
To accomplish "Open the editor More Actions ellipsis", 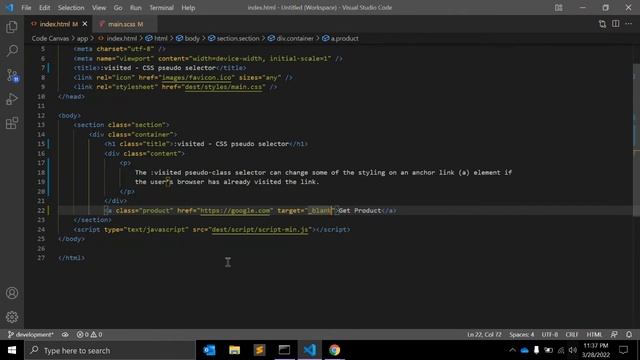I will [x=629, y=24].
